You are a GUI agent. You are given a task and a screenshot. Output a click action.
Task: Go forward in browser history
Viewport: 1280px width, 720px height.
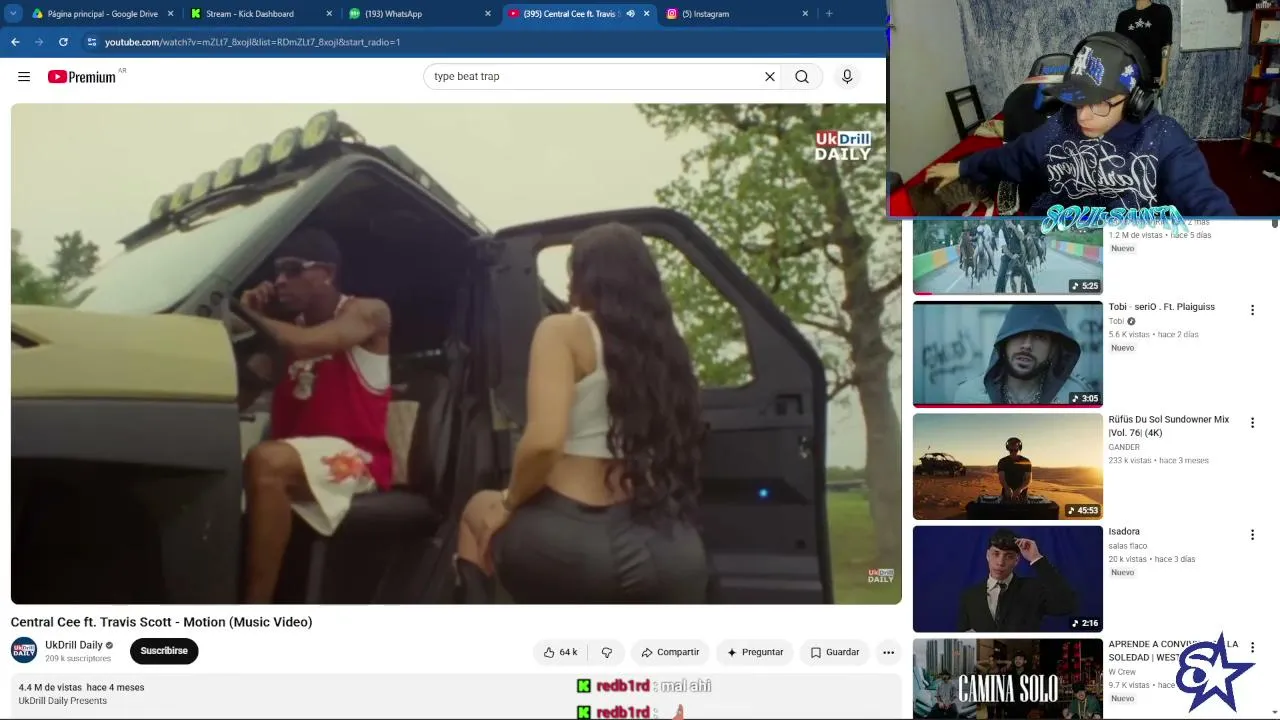(39, 42)
